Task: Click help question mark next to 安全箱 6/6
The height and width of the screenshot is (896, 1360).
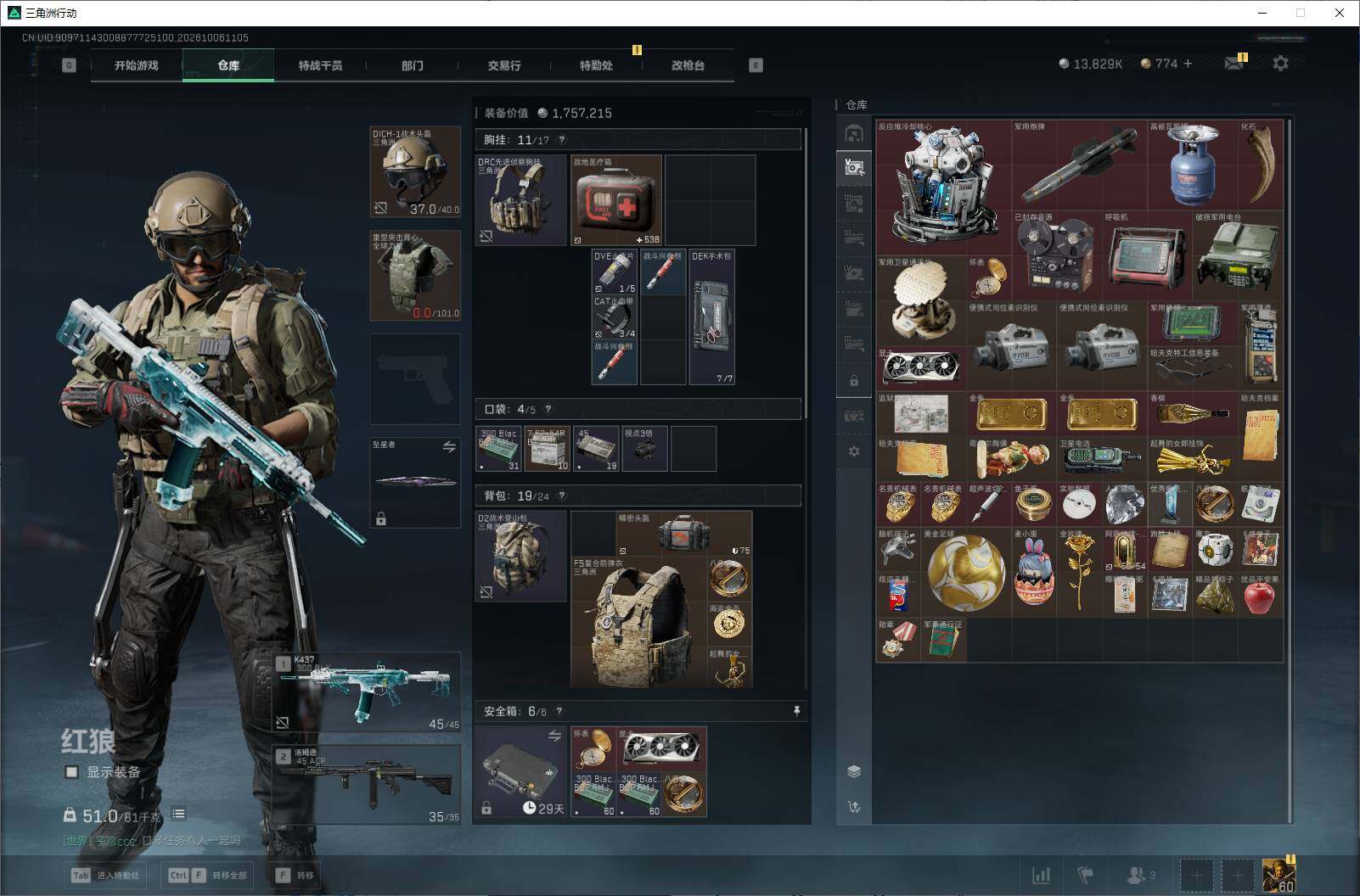Action: [x=559, y=711]
